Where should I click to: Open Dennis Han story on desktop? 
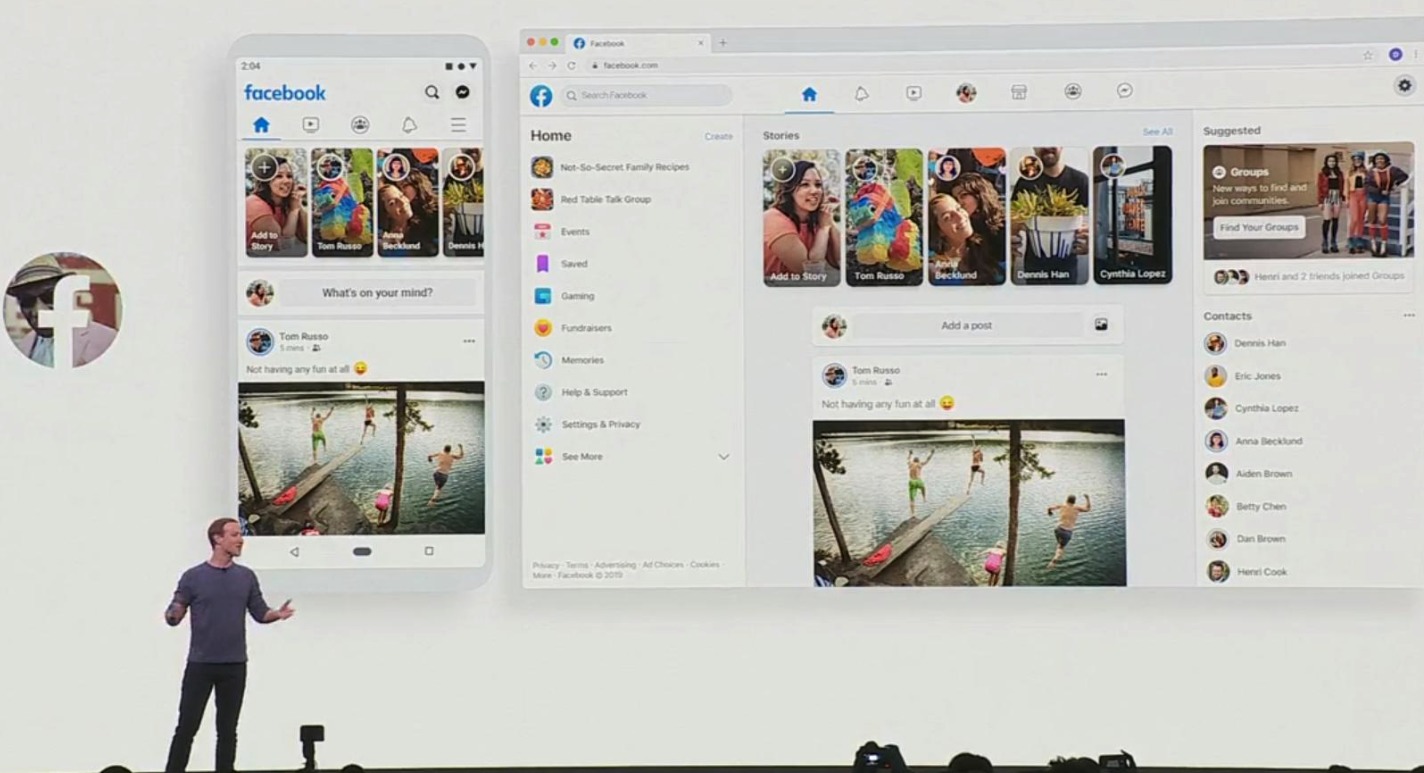(1050, 216)
